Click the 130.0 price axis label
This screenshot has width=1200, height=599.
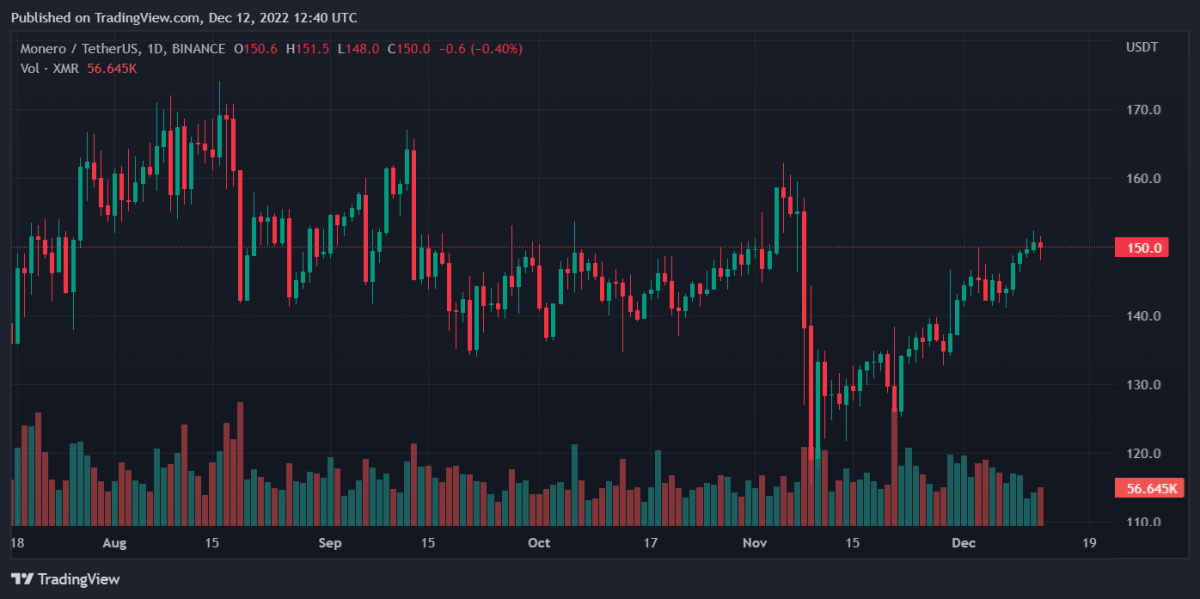tap(1143, 385)
